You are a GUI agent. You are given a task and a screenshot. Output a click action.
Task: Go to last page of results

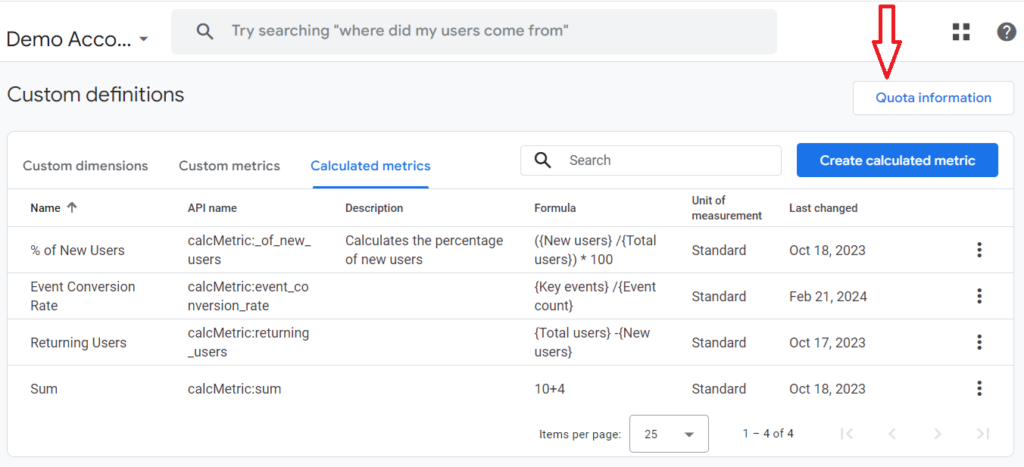click(x=983, y=434)
